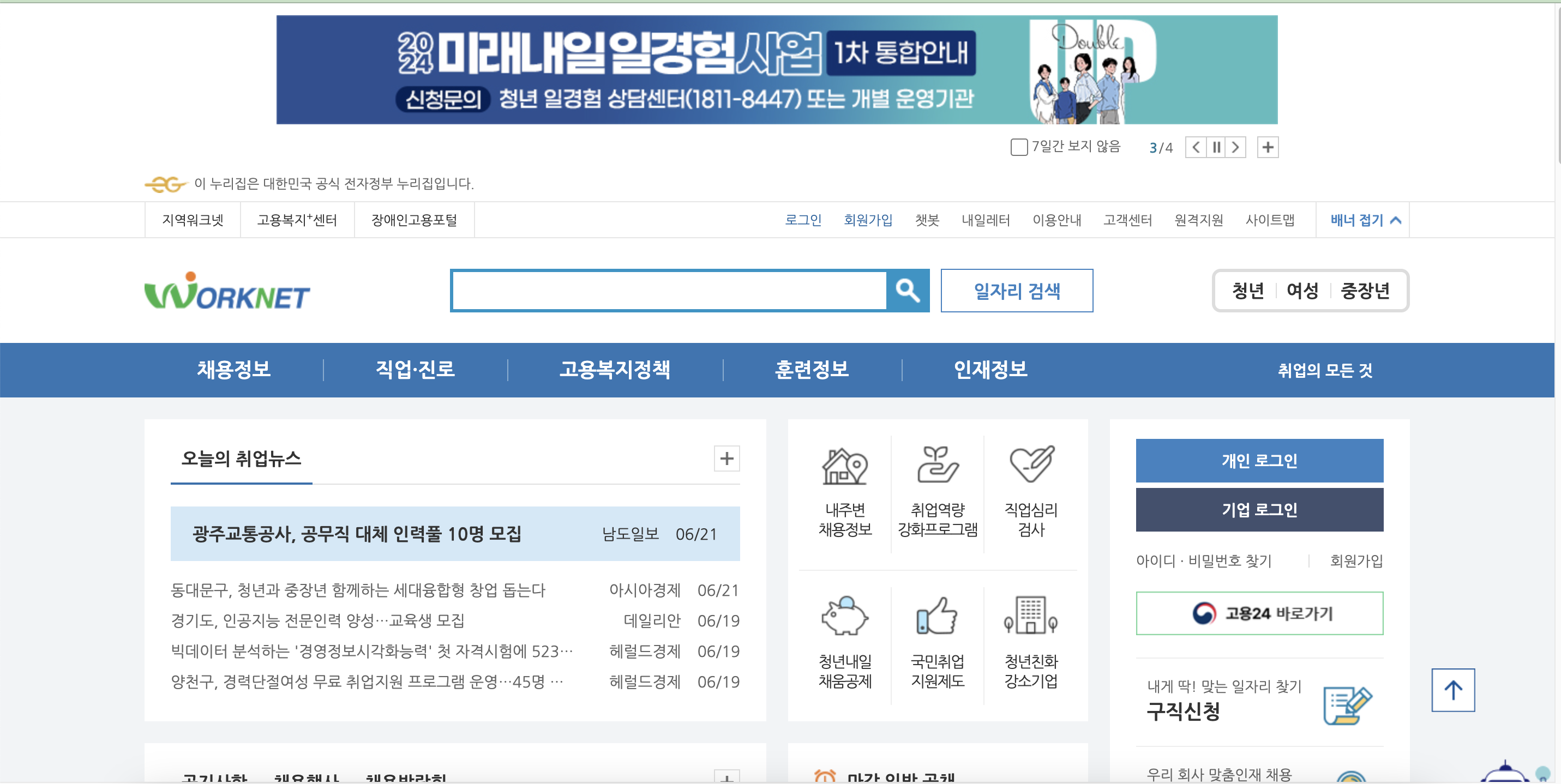Enable the 7일간 보지 않음 checkbox
The height and width of the screenshot is (784, 1561).
1019,147
